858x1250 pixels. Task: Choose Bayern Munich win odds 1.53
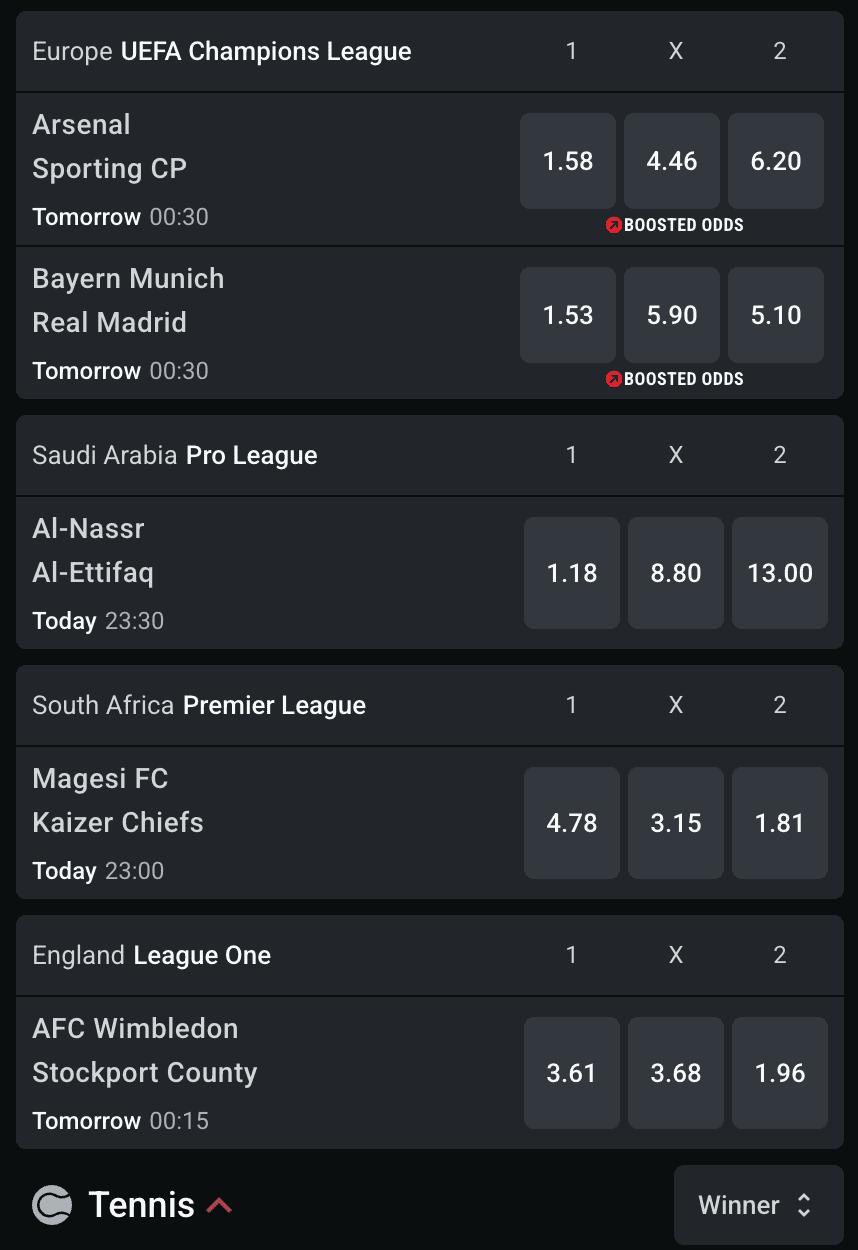568,315
